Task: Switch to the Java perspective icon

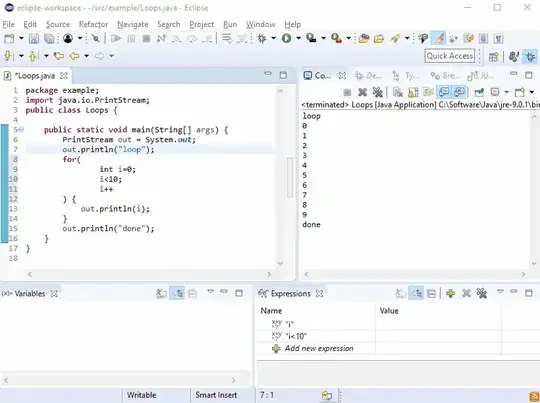Action: 514,56
